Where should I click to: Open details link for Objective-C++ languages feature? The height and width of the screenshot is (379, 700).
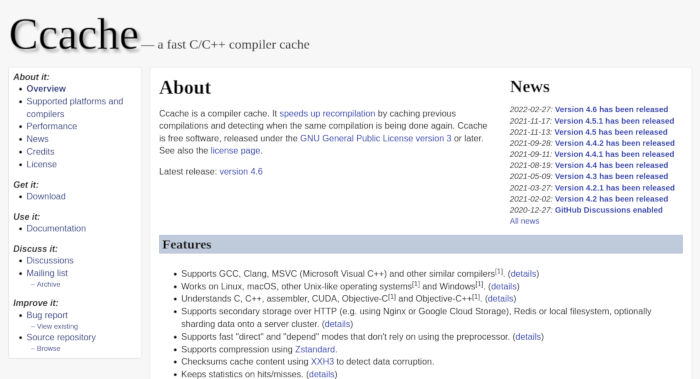(500, 299)
